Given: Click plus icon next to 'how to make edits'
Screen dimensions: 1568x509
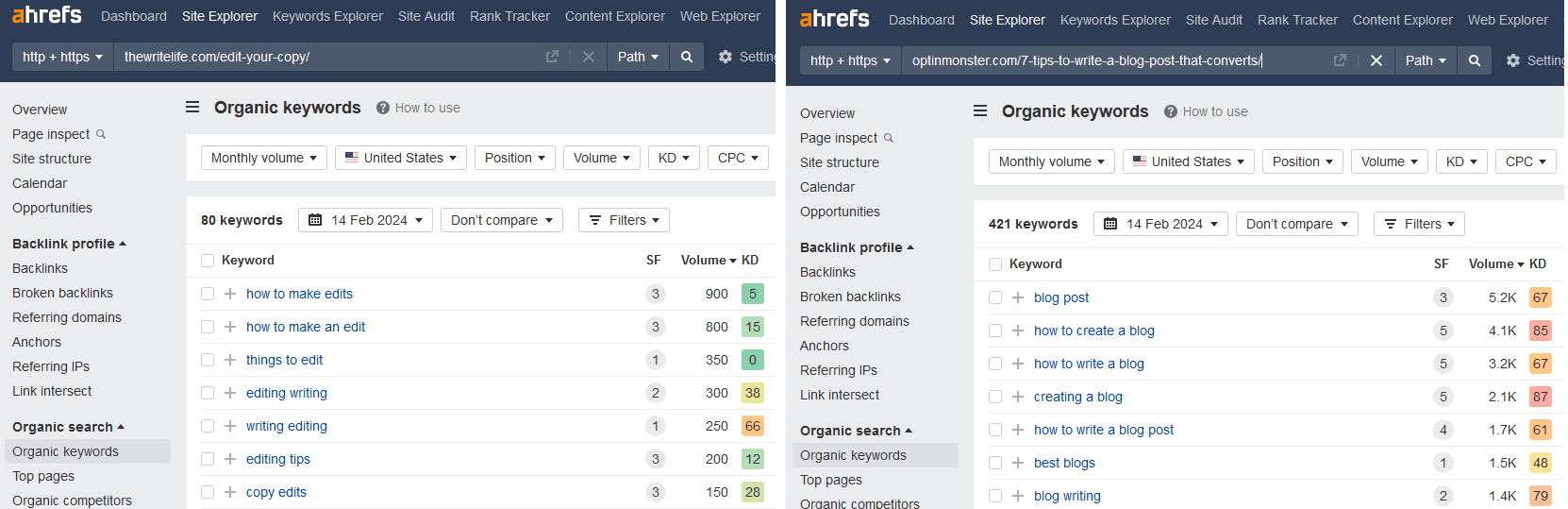Looking at the screenshot, I should tap(230, 294).
